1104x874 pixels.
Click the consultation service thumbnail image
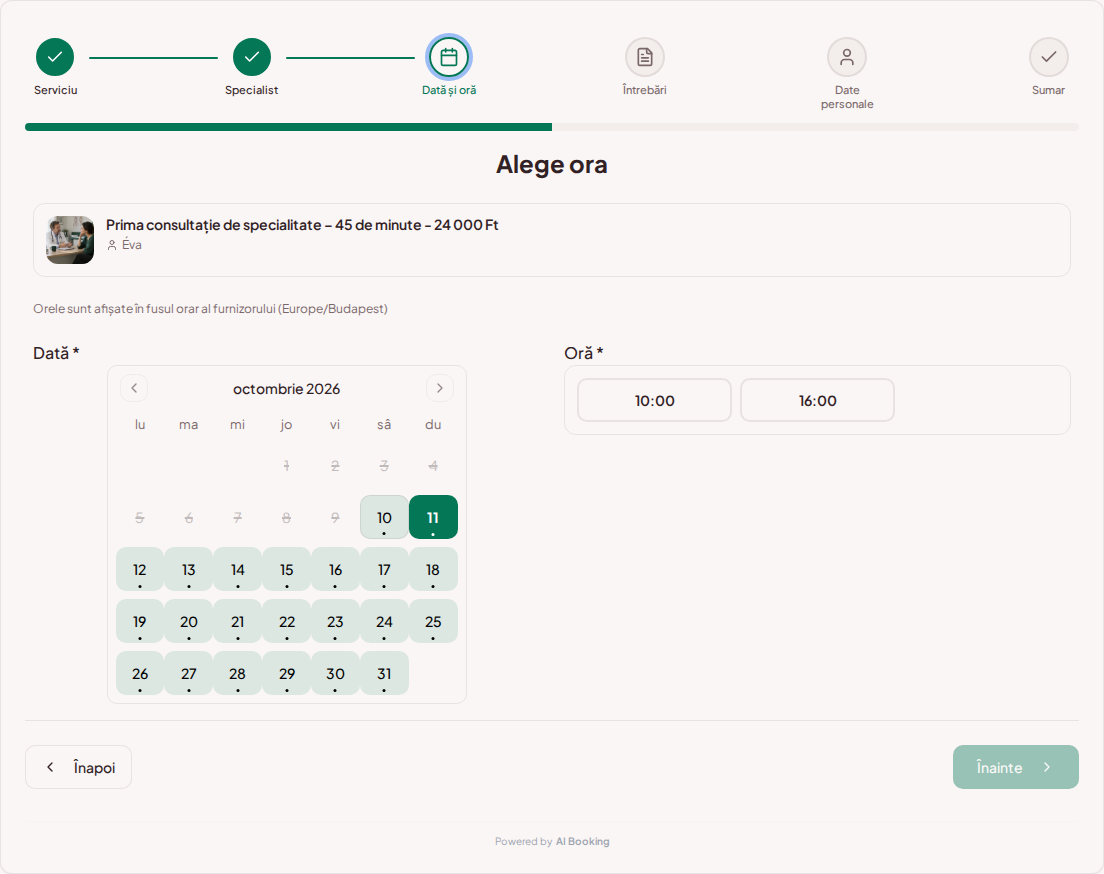70,240
